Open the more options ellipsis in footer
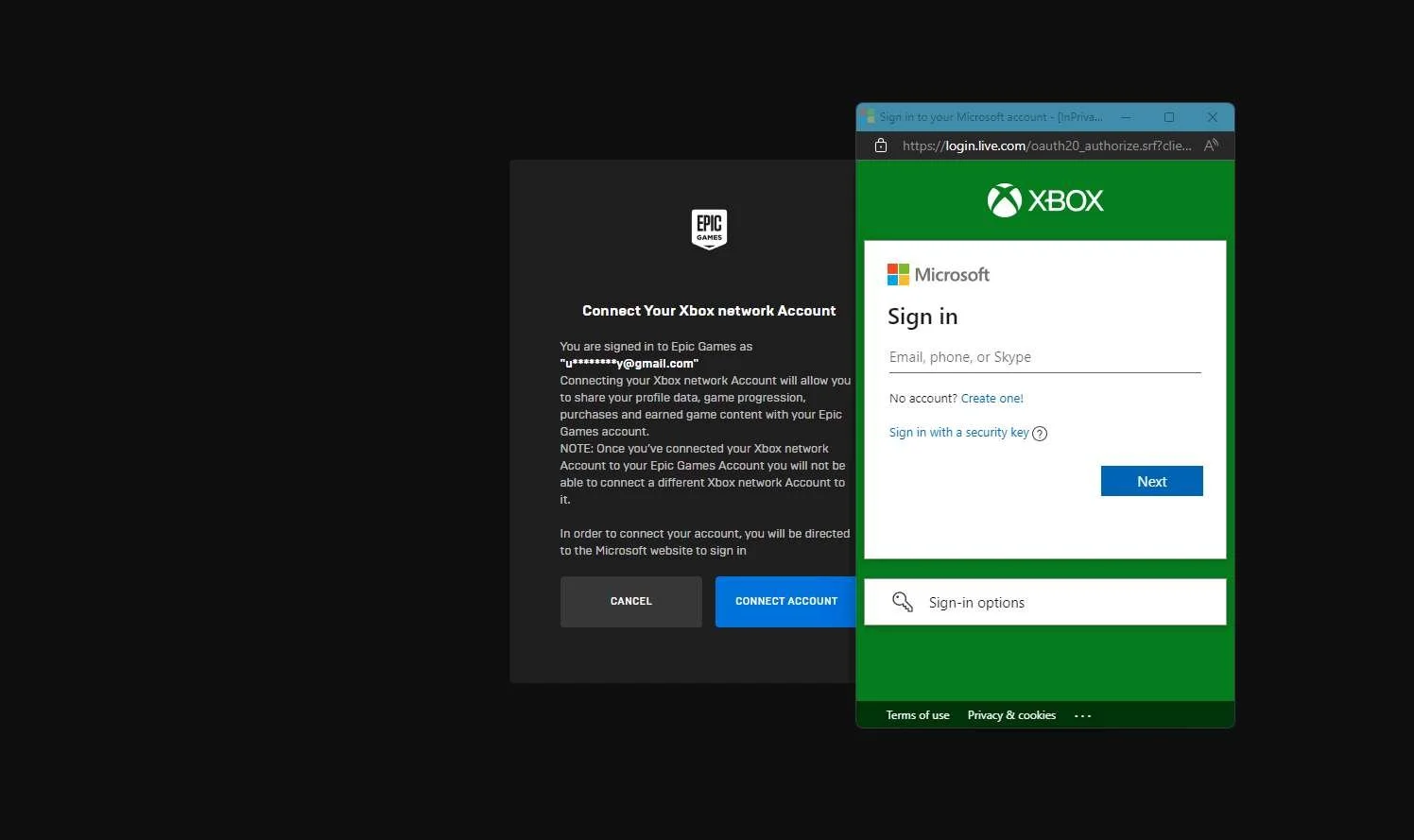The image size is (1414, 840). 1083,716
